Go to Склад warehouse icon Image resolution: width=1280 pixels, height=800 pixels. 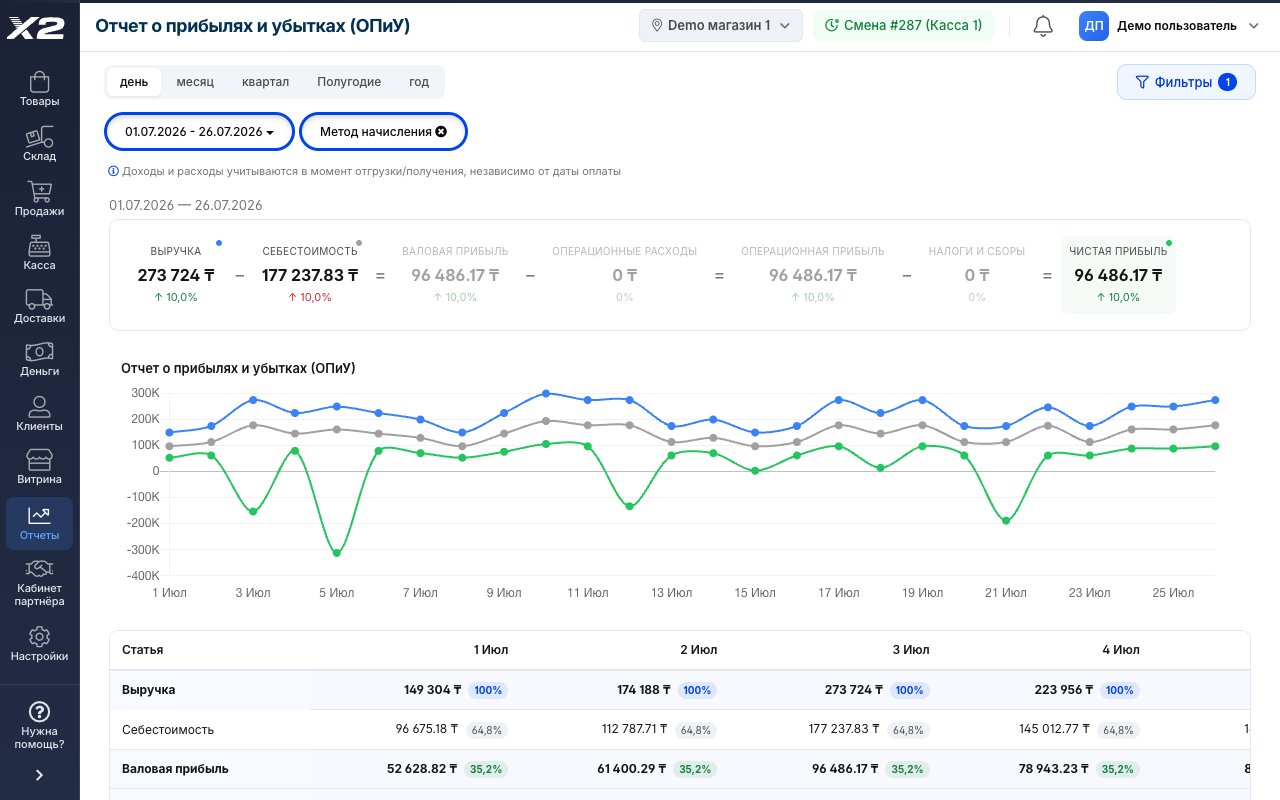tap(39, 144)
